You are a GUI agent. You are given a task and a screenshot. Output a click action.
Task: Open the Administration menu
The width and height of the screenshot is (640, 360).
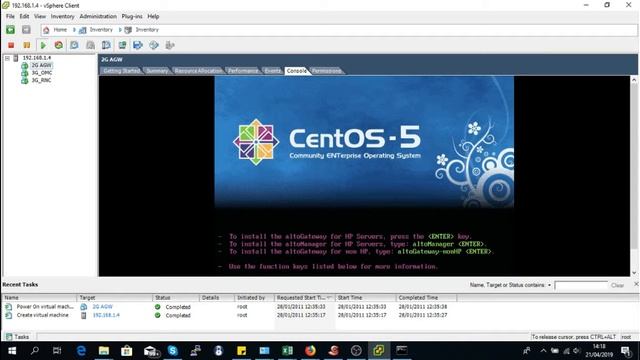tap(98, 16)
